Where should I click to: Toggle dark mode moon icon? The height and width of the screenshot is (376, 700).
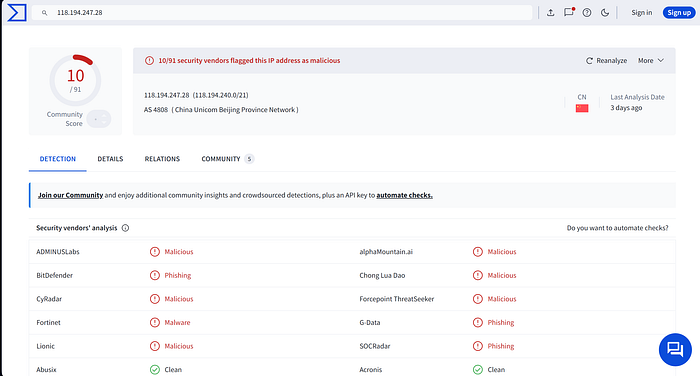pos(605,13)
